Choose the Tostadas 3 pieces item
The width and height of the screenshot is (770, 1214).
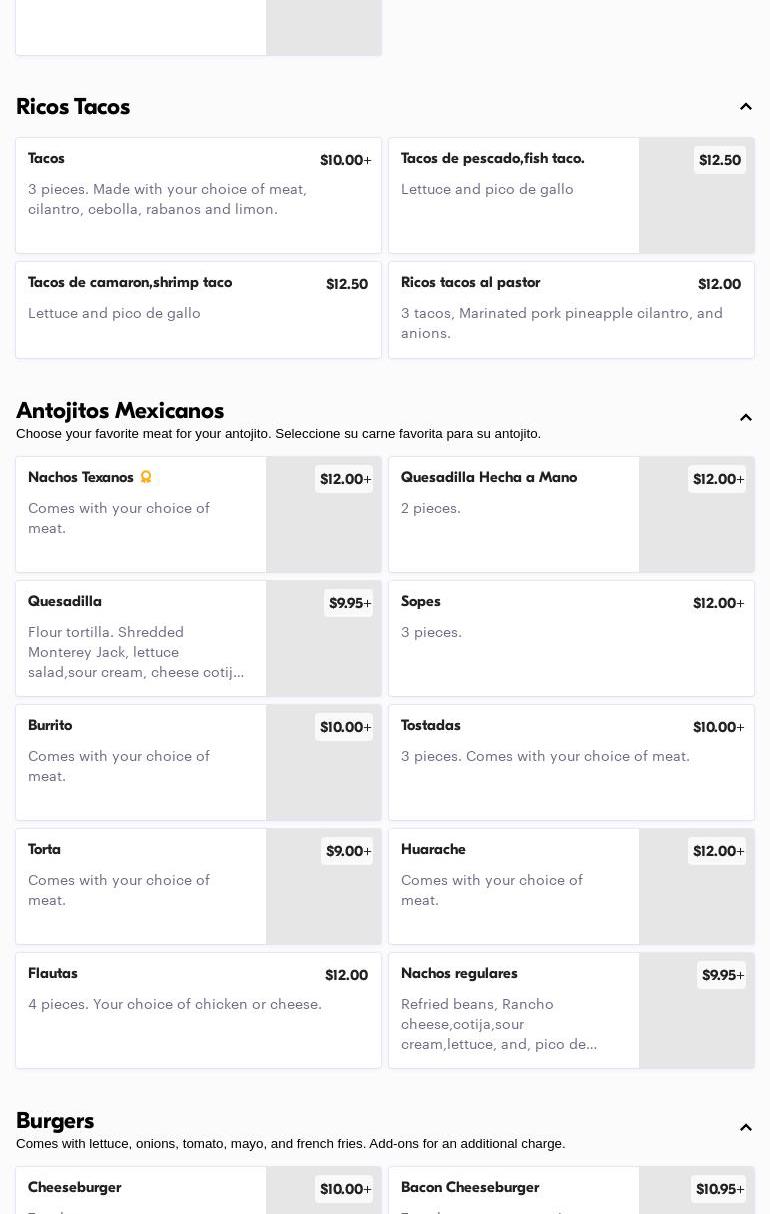tap(571, 762)
